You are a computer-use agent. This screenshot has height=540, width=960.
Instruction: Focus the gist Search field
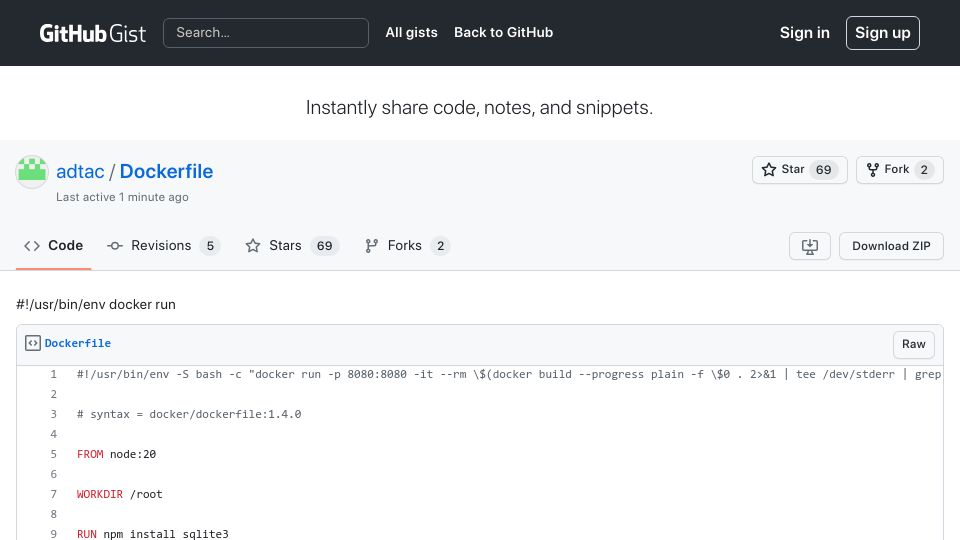coord(266,33)
